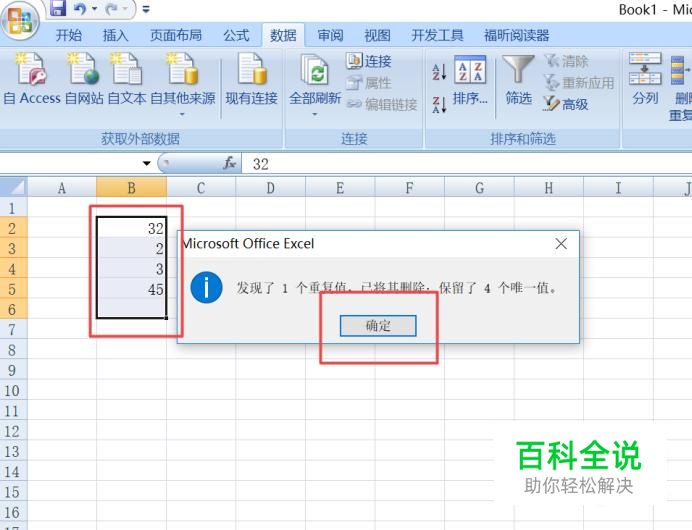This screenshot has height=530, width=692.
Task: Open the undo history dropdown arrow
Action: pyautogui.click(x=94, y=8)
